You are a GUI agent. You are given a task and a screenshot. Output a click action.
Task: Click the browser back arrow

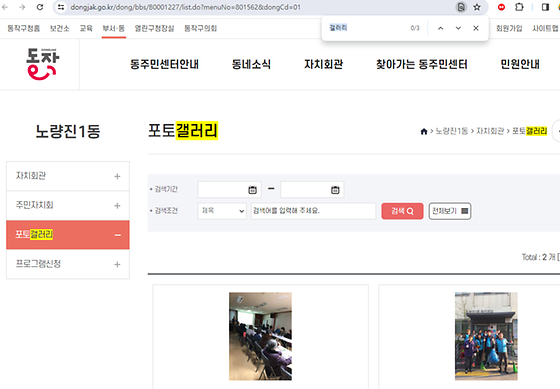coord(5,7)
